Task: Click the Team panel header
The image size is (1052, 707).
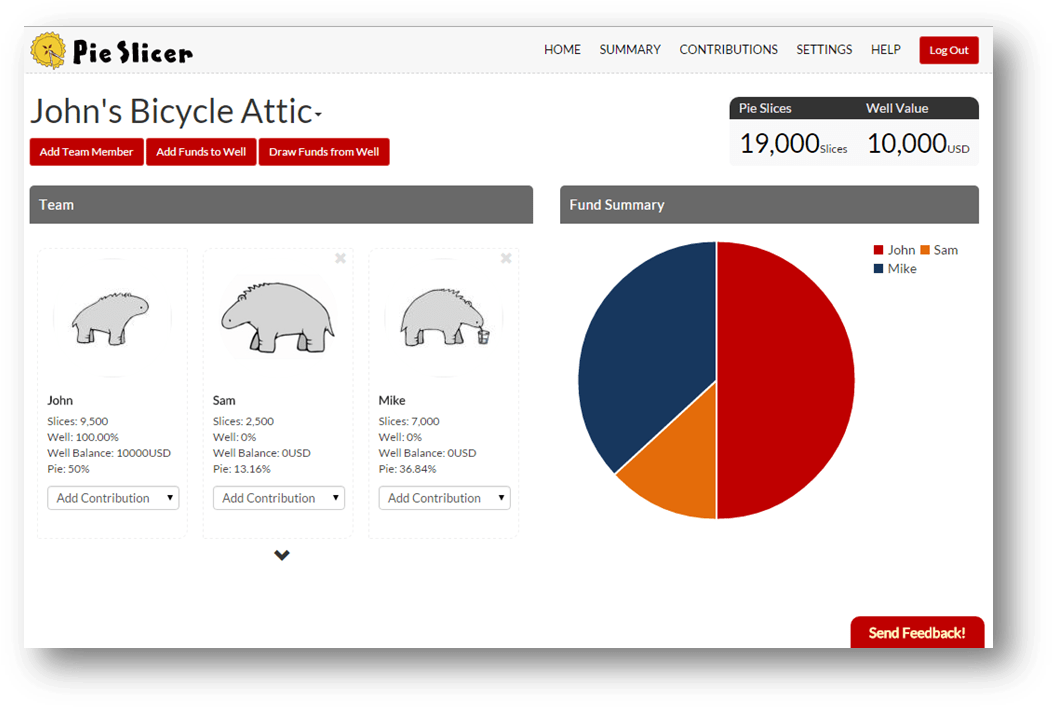Action: tap(281, 205)
